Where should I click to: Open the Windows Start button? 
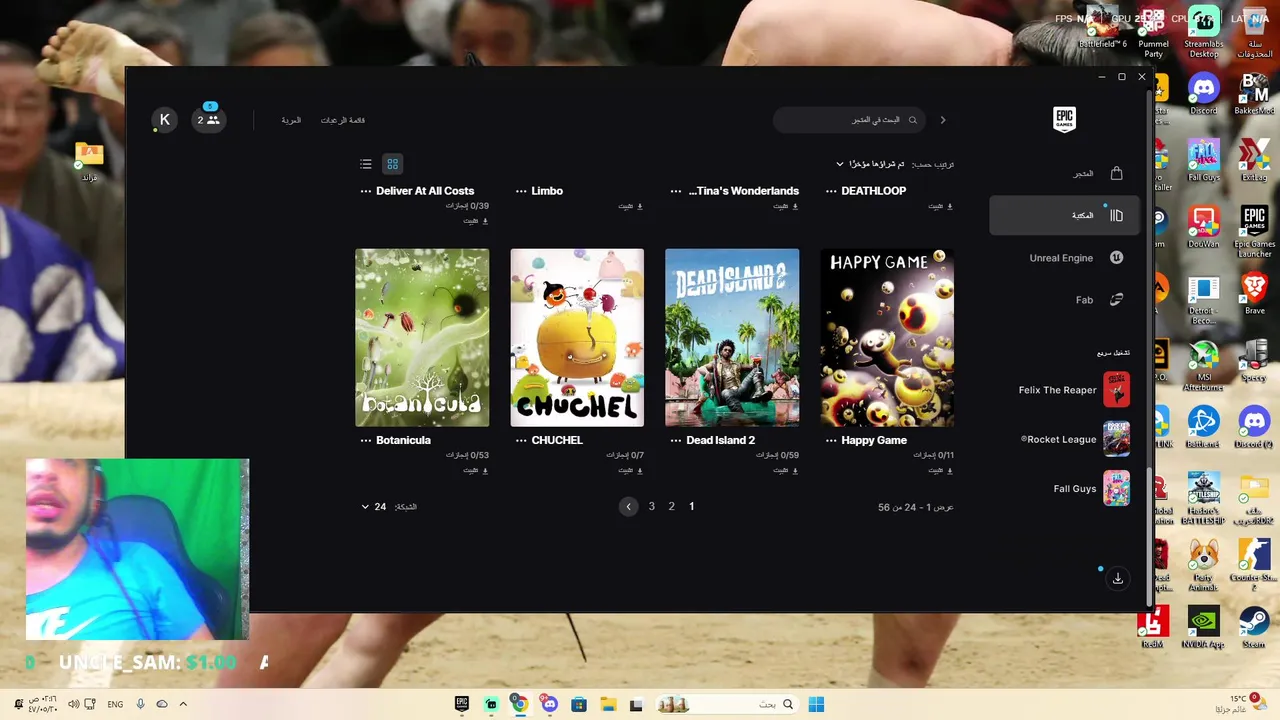(816, 704)
